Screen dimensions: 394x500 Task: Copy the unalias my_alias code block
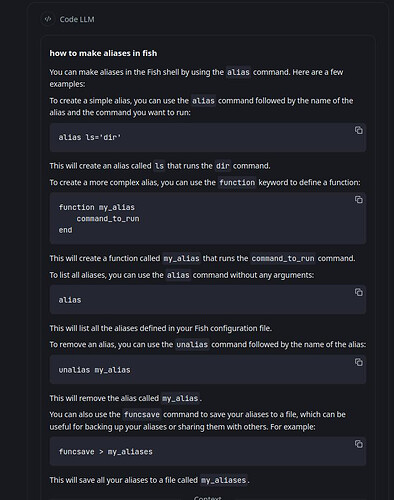point(359,362)
